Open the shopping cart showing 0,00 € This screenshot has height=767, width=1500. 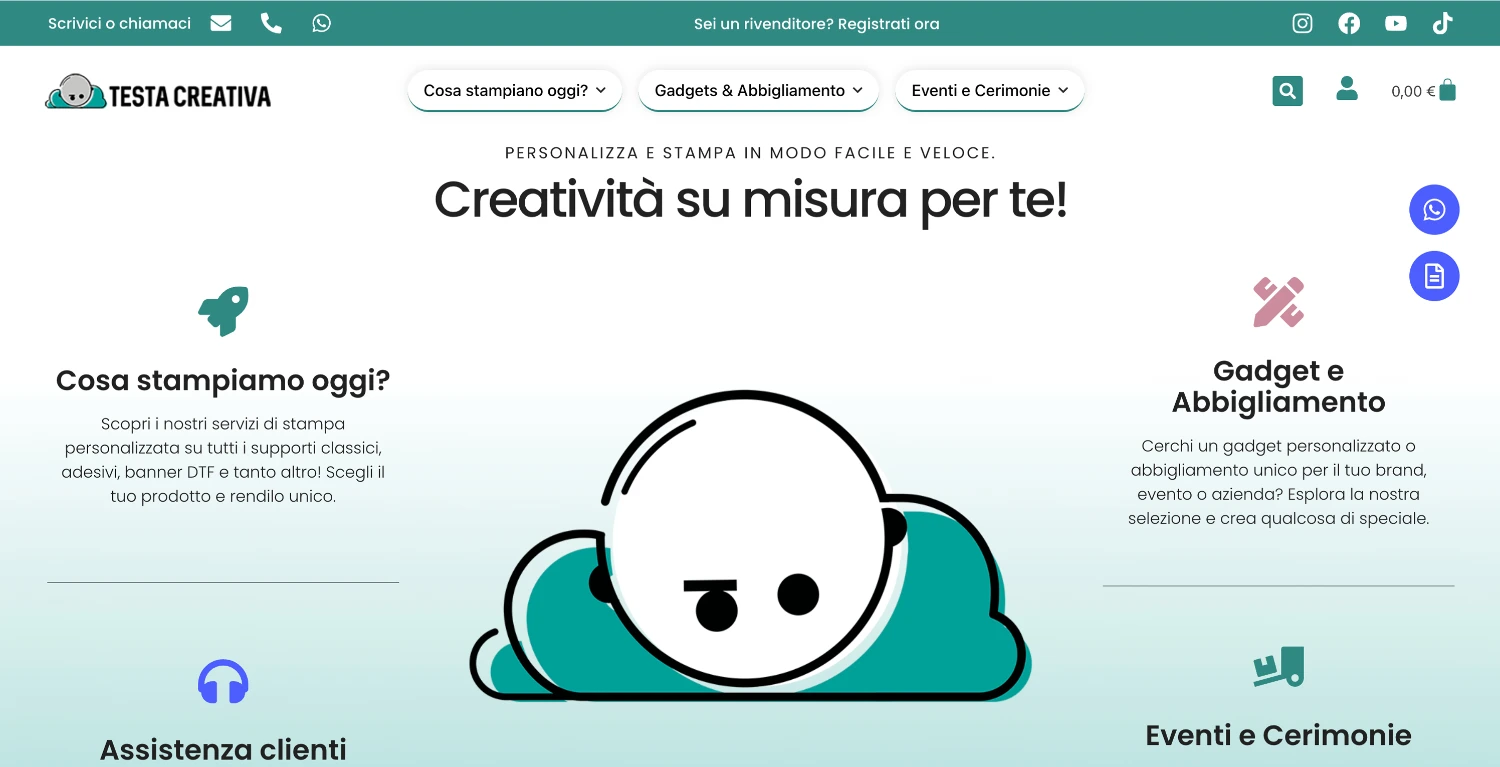coord(1423,91)
